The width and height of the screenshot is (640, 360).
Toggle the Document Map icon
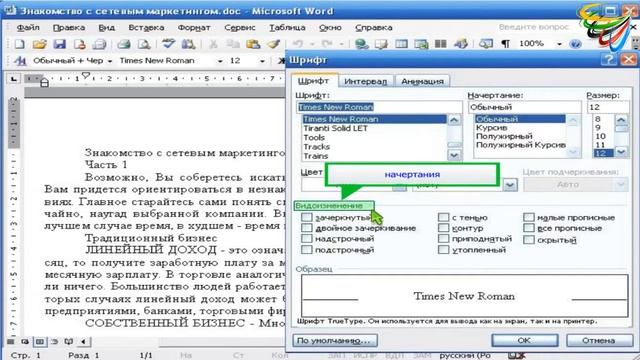pos(486,44)
